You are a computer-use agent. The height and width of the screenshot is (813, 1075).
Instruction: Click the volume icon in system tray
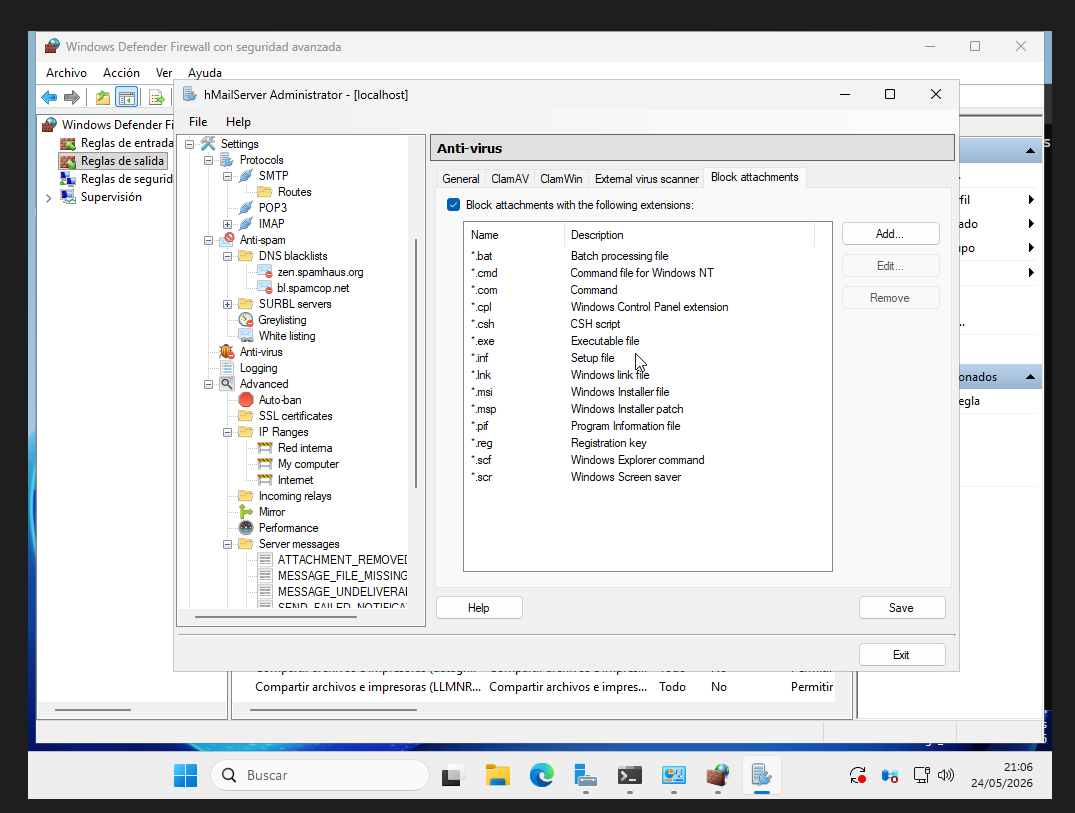[946, 775]
